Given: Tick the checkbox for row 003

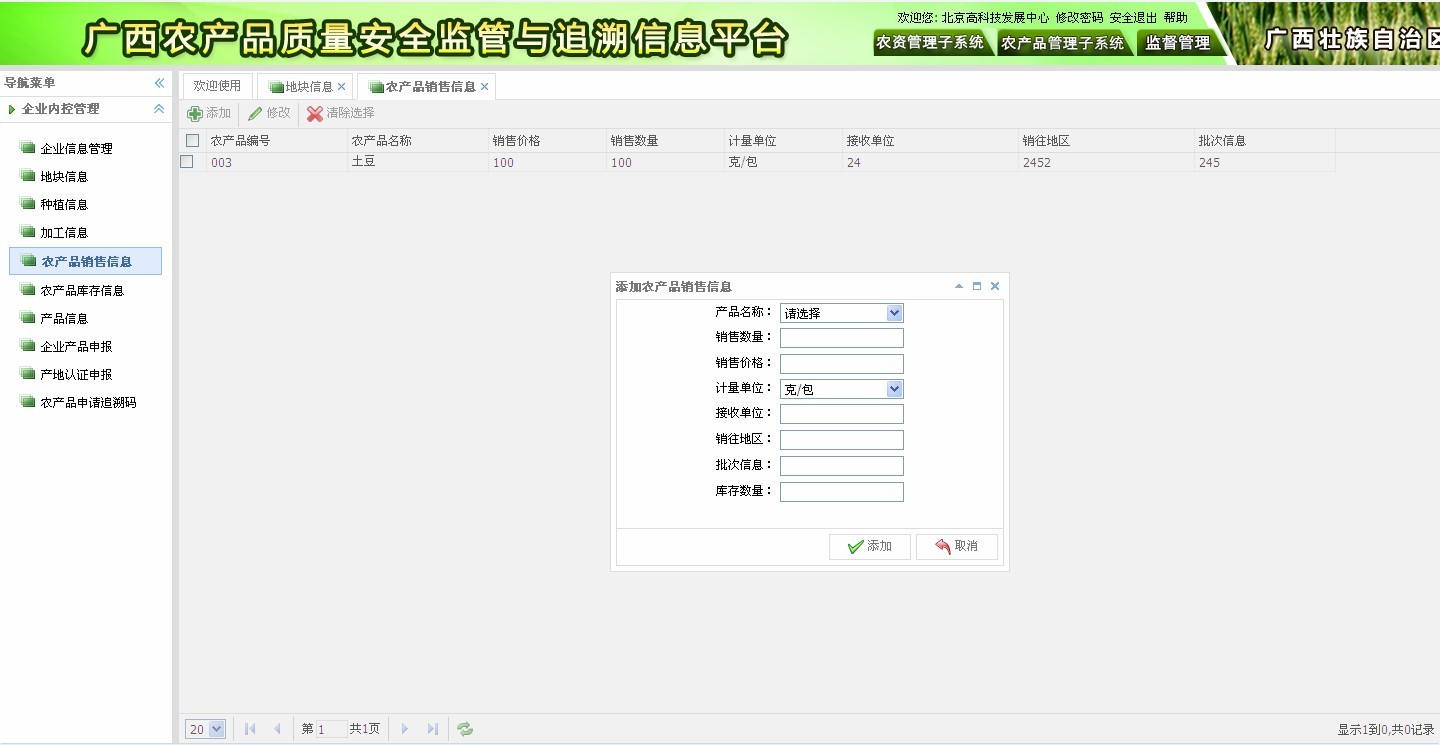Looking at the screenshot, I should click(x=187, y=162).
